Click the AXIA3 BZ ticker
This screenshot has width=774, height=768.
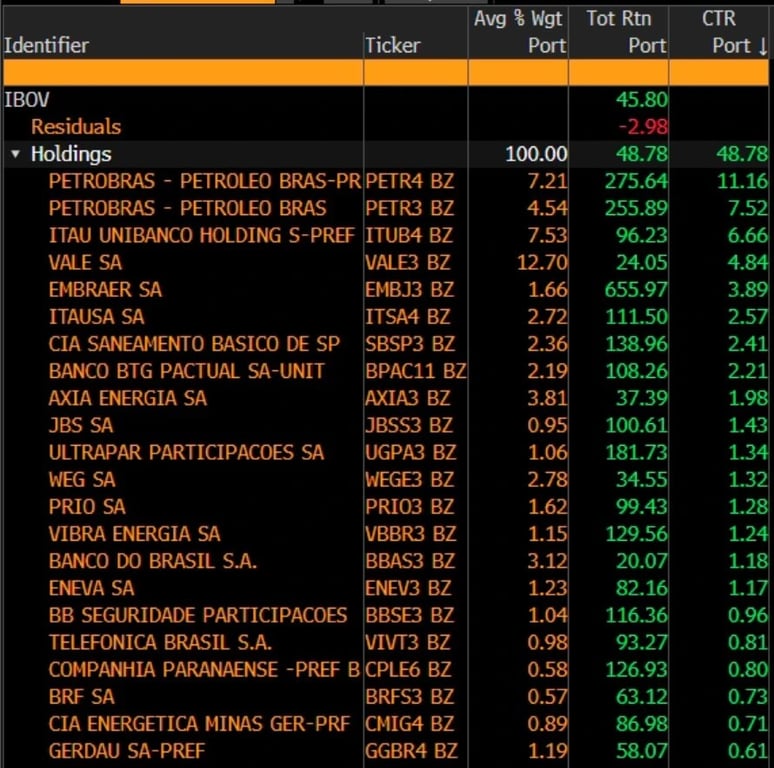tap(408, 398)
